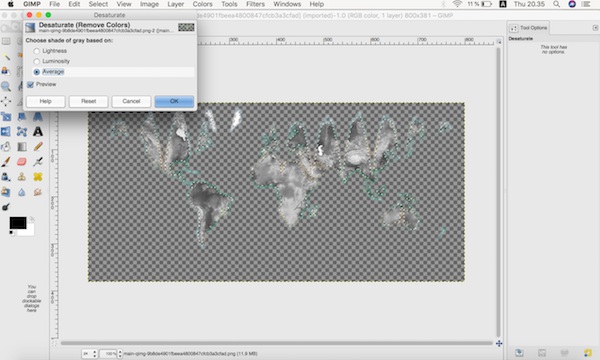Click the Desaturate dialog preview thumbnail
Screen dimensions: 600x360
(186, 28)
